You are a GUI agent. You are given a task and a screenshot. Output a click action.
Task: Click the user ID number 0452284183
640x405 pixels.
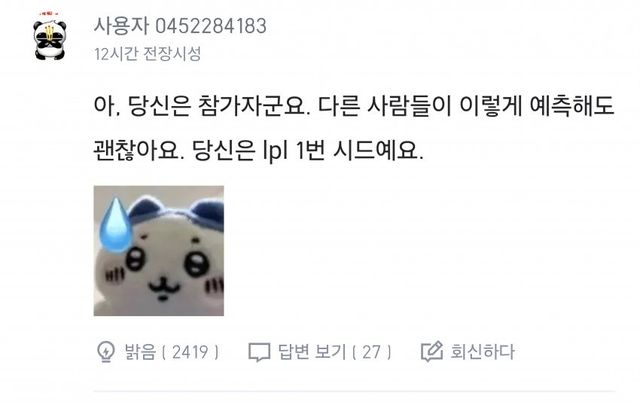pos(211,26)
